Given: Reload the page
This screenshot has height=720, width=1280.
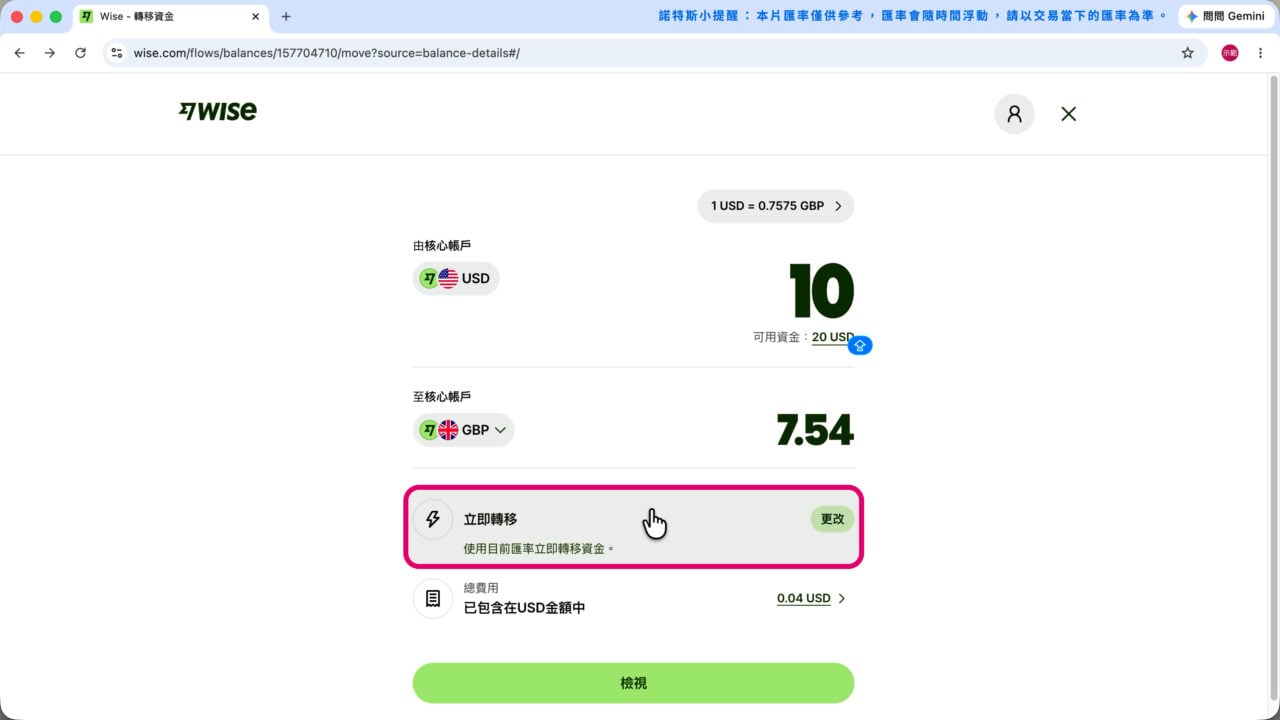Looking at the screenshot, I should tap(81, 53).
